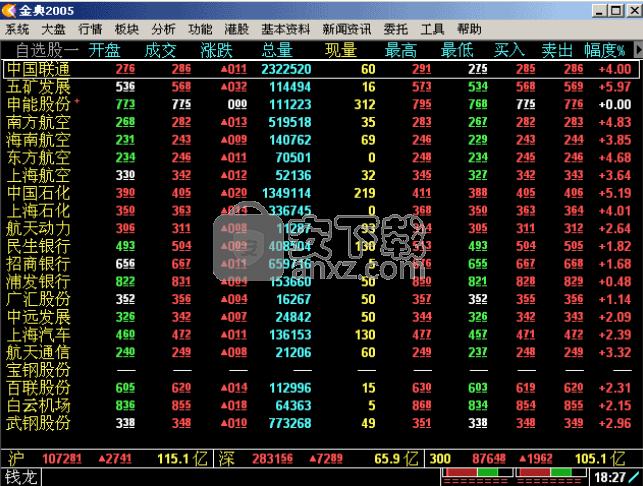Select the 上海石化 stock row

321,210
